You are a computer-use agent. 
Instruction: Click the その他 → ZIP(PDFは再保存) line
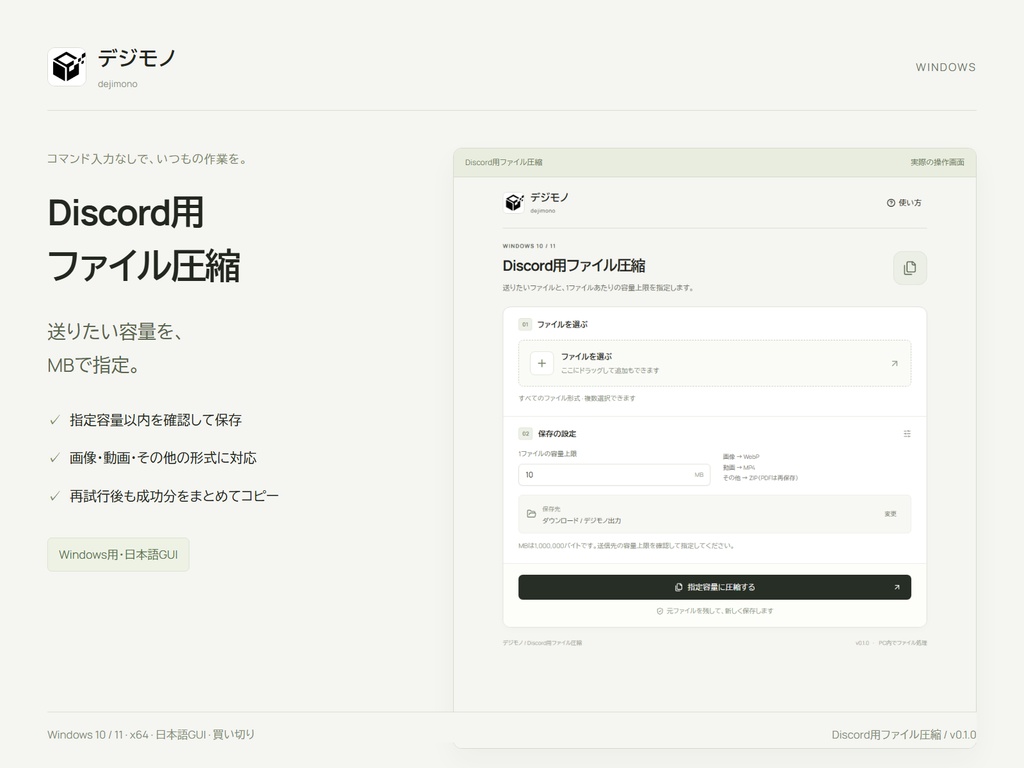click(760, 478)
